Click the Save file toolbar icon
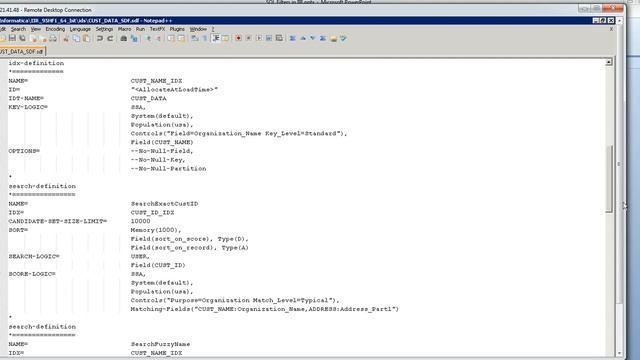Image resolution: width=640 pixels, height=360 pixels. 12,38
